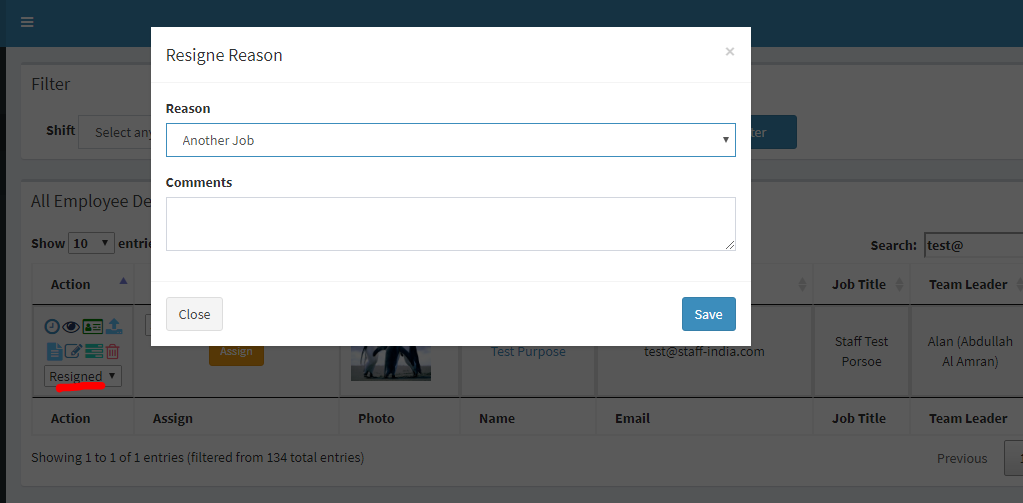Image resolution: width=1023 pixels, height=503 pixels.
Task: Open the Show entries count dropdown
Action: point(91,243)
